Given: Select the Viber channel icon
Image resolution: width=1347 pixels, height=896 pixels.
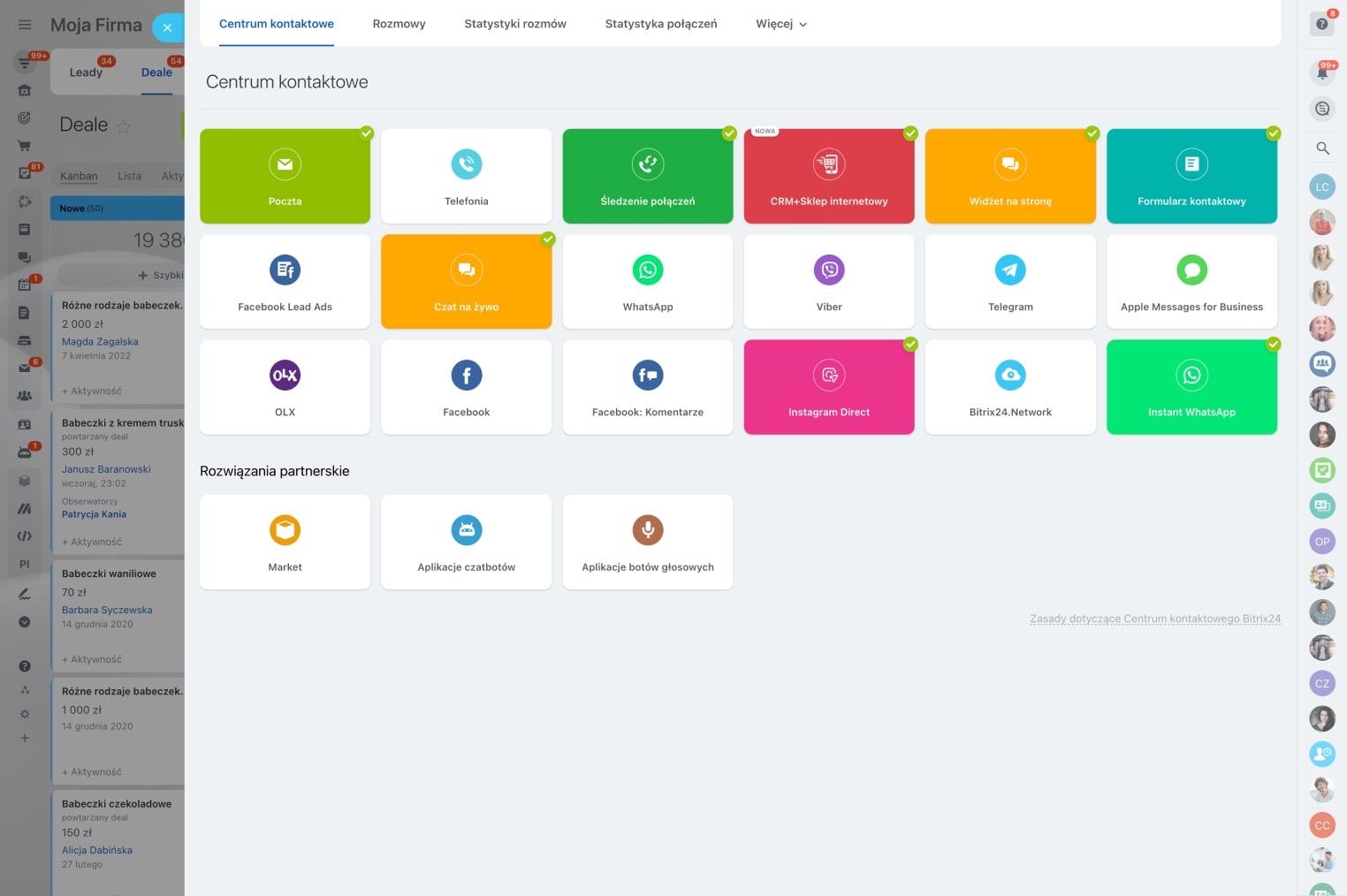Looking at the screenshot, I should click(x=829, y=270).
